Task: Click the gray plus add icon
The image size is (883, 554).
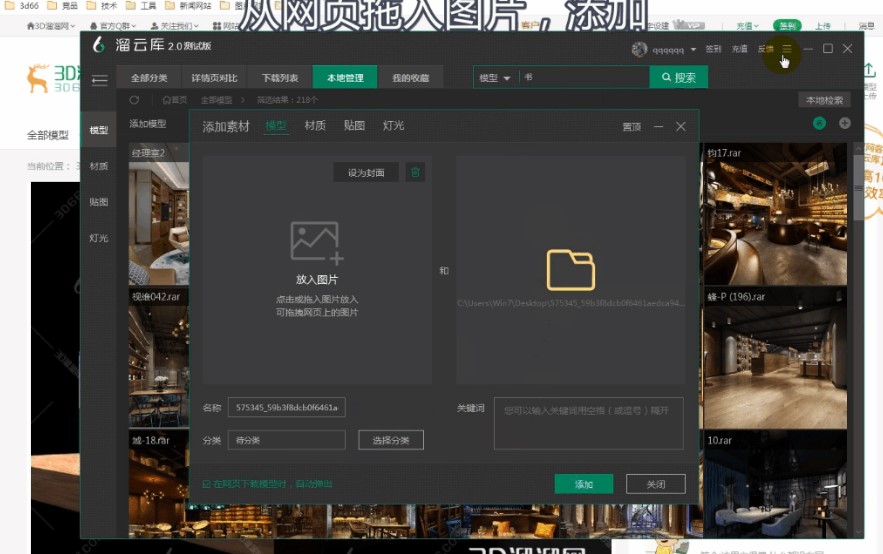Action: click(x=845, y=123)
